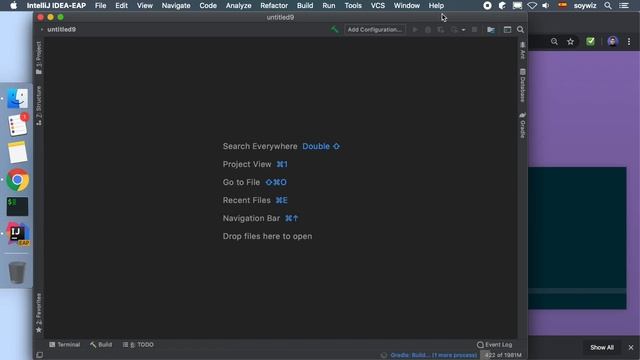Open IntelliJ IDEA EAP from the Dock
The height and width of the screenshot is (360, 640).
pos(18,233)
